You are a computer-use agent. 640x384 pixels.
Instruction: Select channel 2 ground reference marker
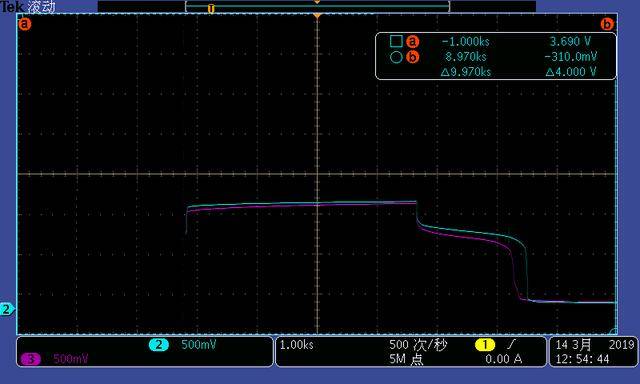click(6, 309)
